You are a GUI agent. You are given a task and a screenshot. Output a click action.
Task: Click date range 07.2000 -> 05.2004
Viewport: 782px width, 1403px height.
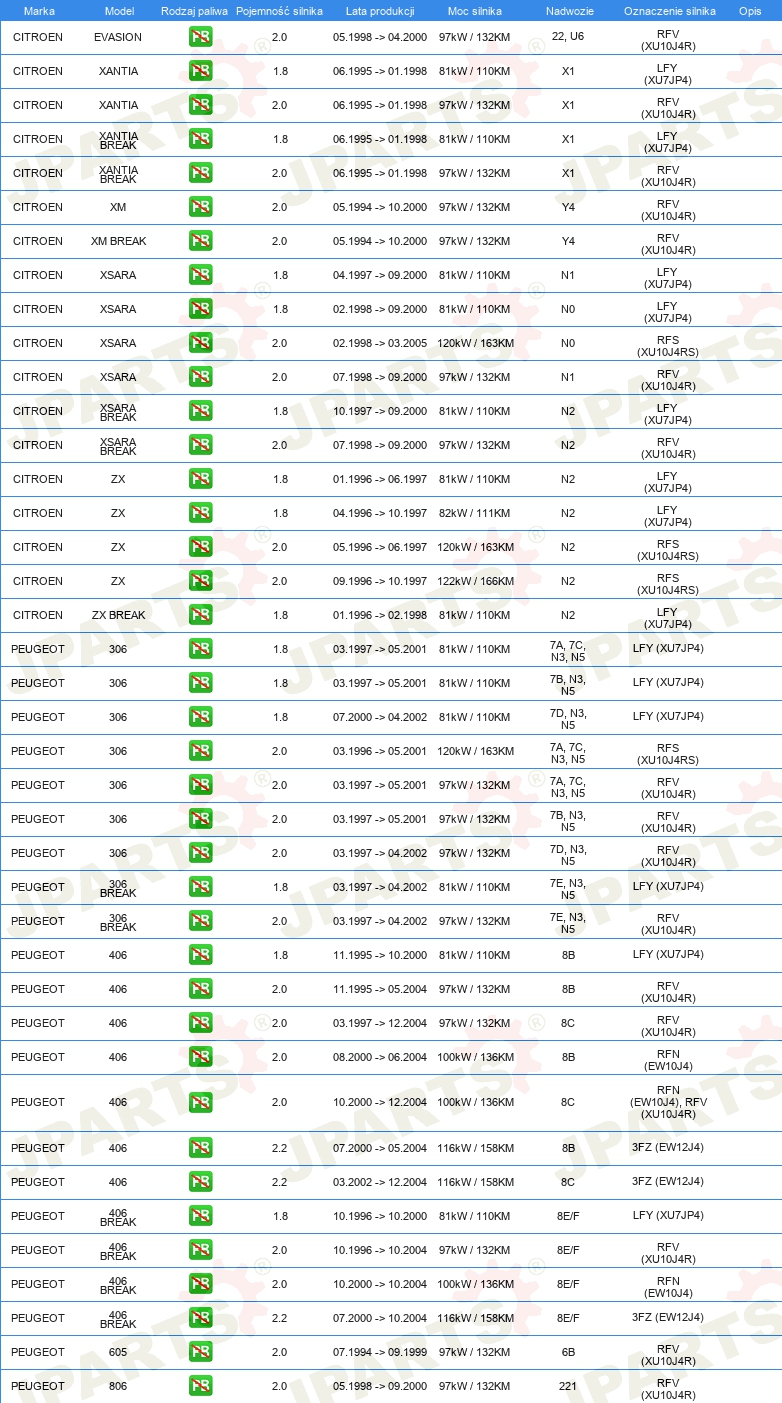[x=380, y=1148]
